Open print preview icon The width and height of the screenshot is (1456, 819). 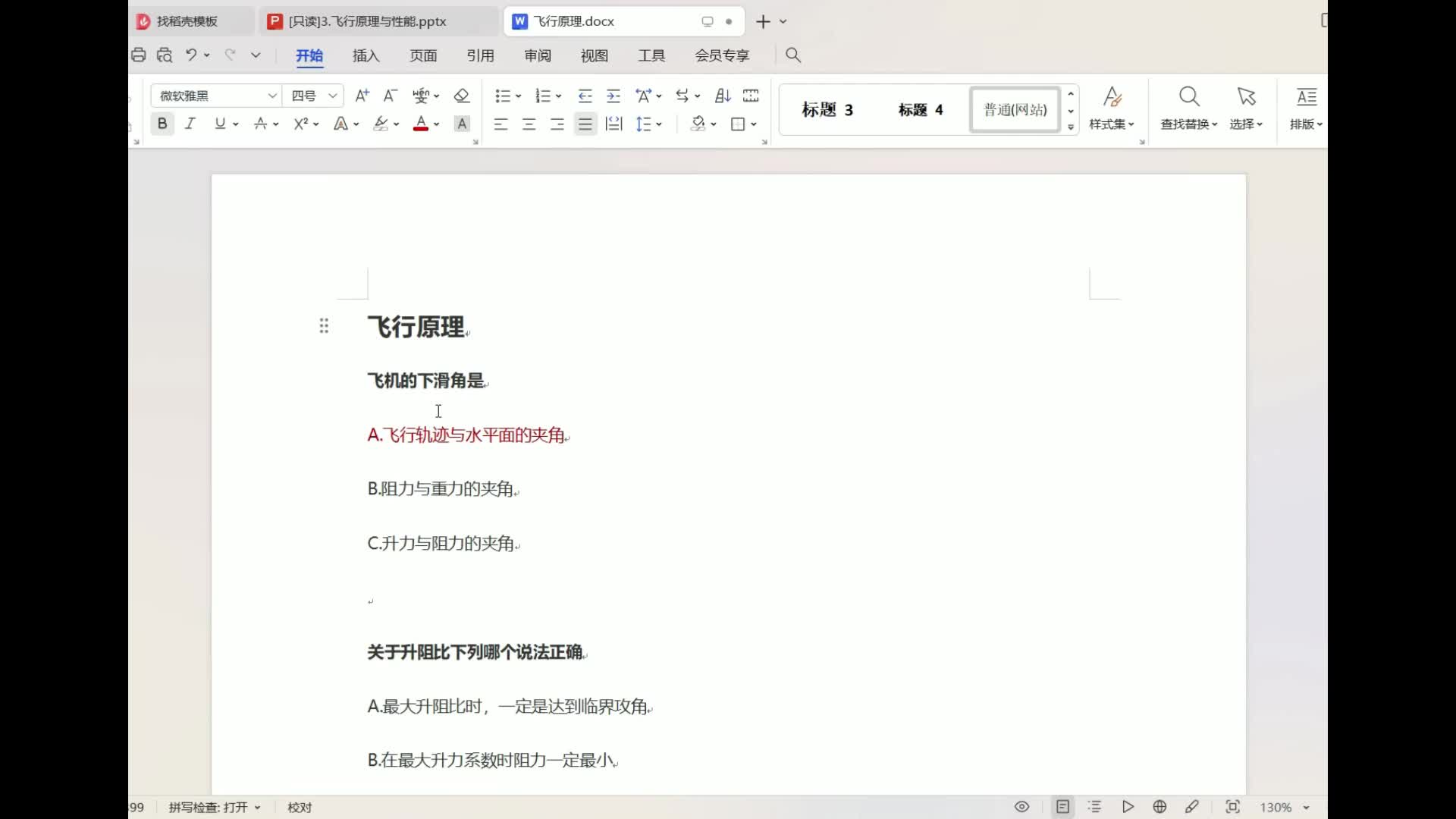coord(165,55)
